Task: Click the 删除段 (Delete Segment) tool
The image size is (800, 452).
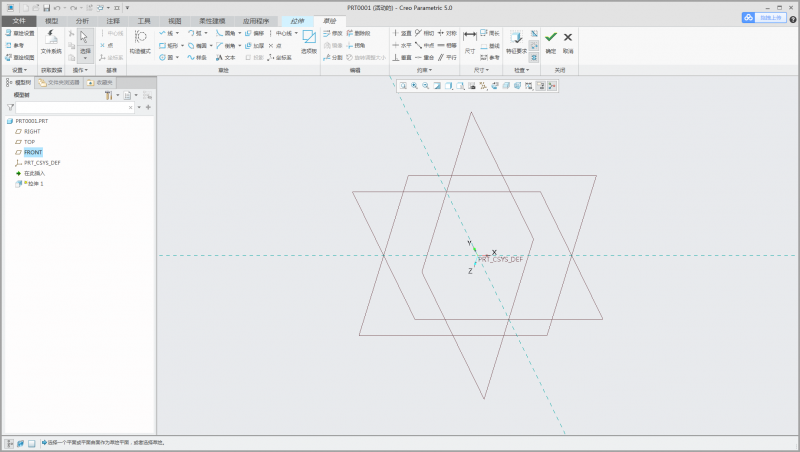Action: [359, 33]
